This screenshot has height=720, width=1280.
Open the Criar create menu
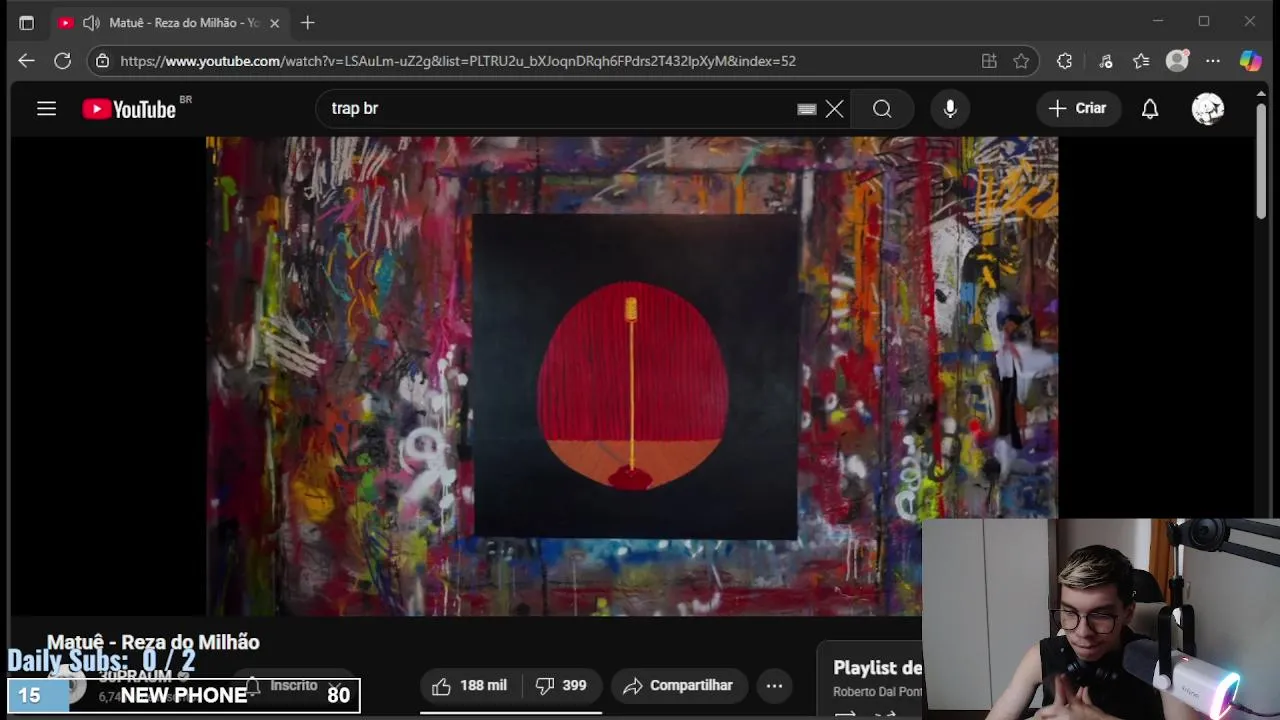tap(1077, 109)
